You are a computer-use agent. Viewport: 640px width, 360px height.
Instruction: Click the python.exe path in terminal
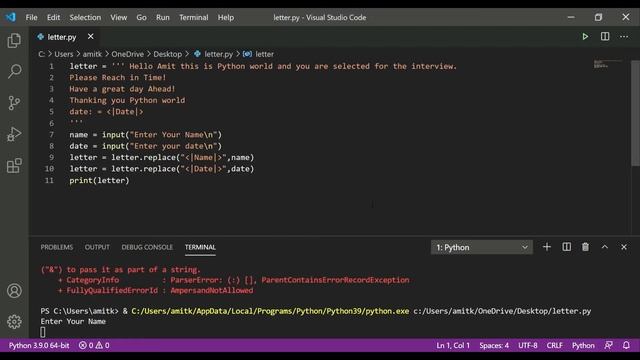(270, 311)
